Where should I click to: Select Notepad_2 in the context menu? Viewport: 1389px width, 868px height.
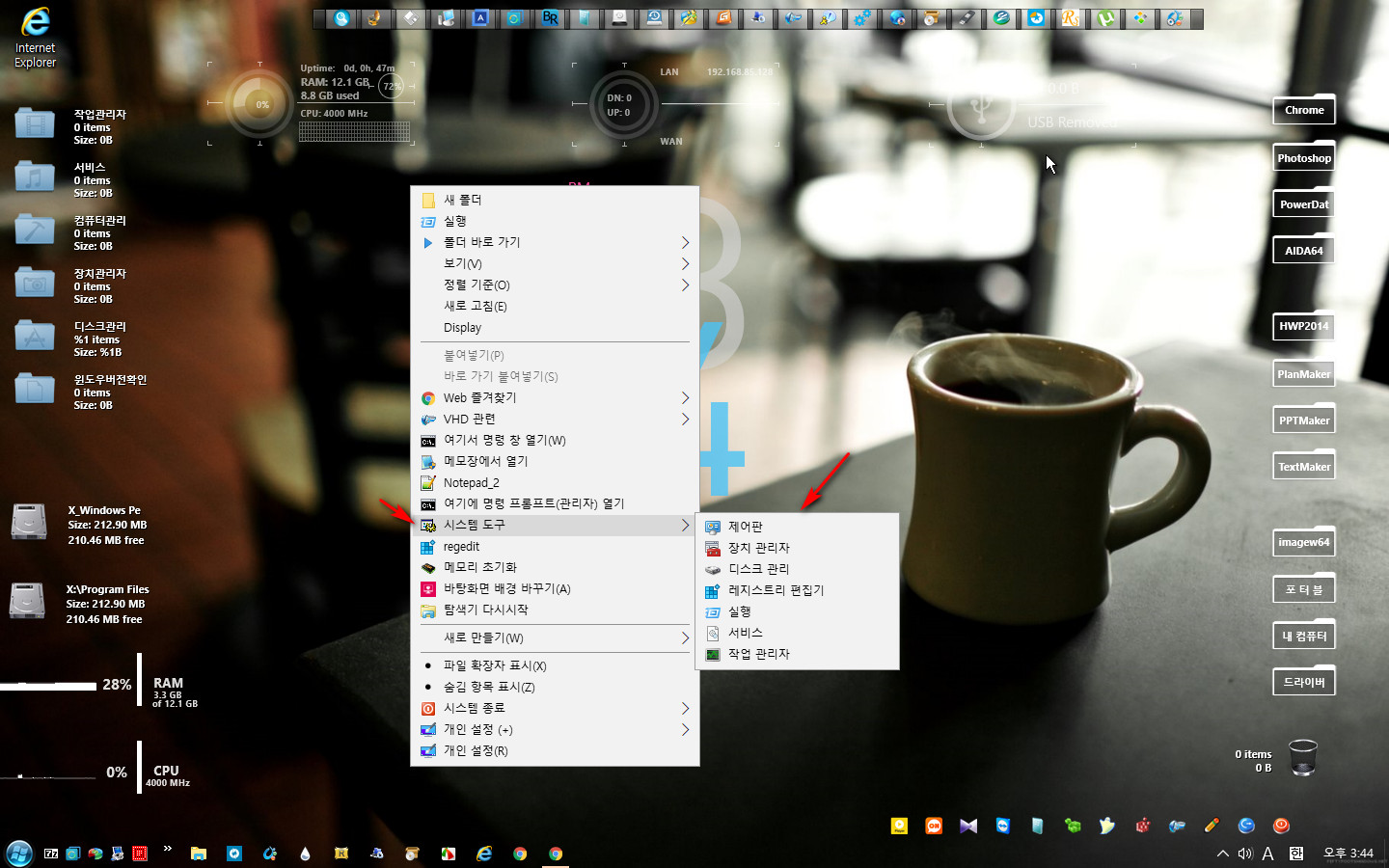(x=555, y=482)
